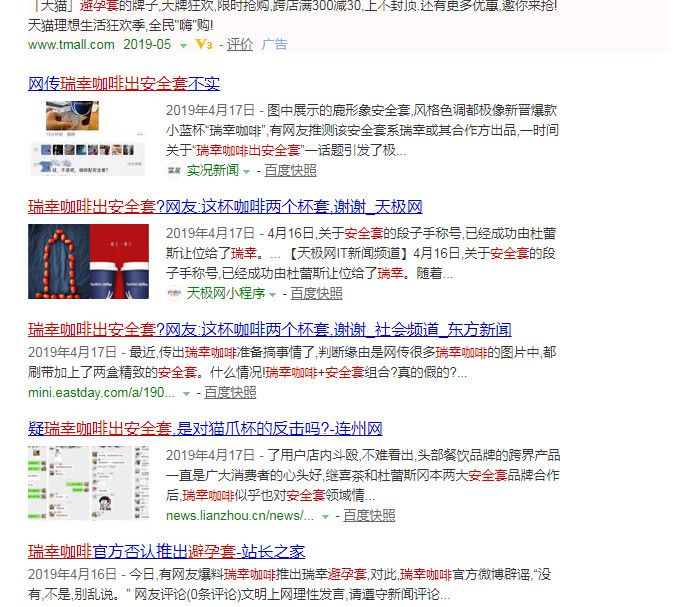Open the 连州网 result title link
Viewport: 676px width, 607px height.
pyautogui.click(x=205, y=429)
